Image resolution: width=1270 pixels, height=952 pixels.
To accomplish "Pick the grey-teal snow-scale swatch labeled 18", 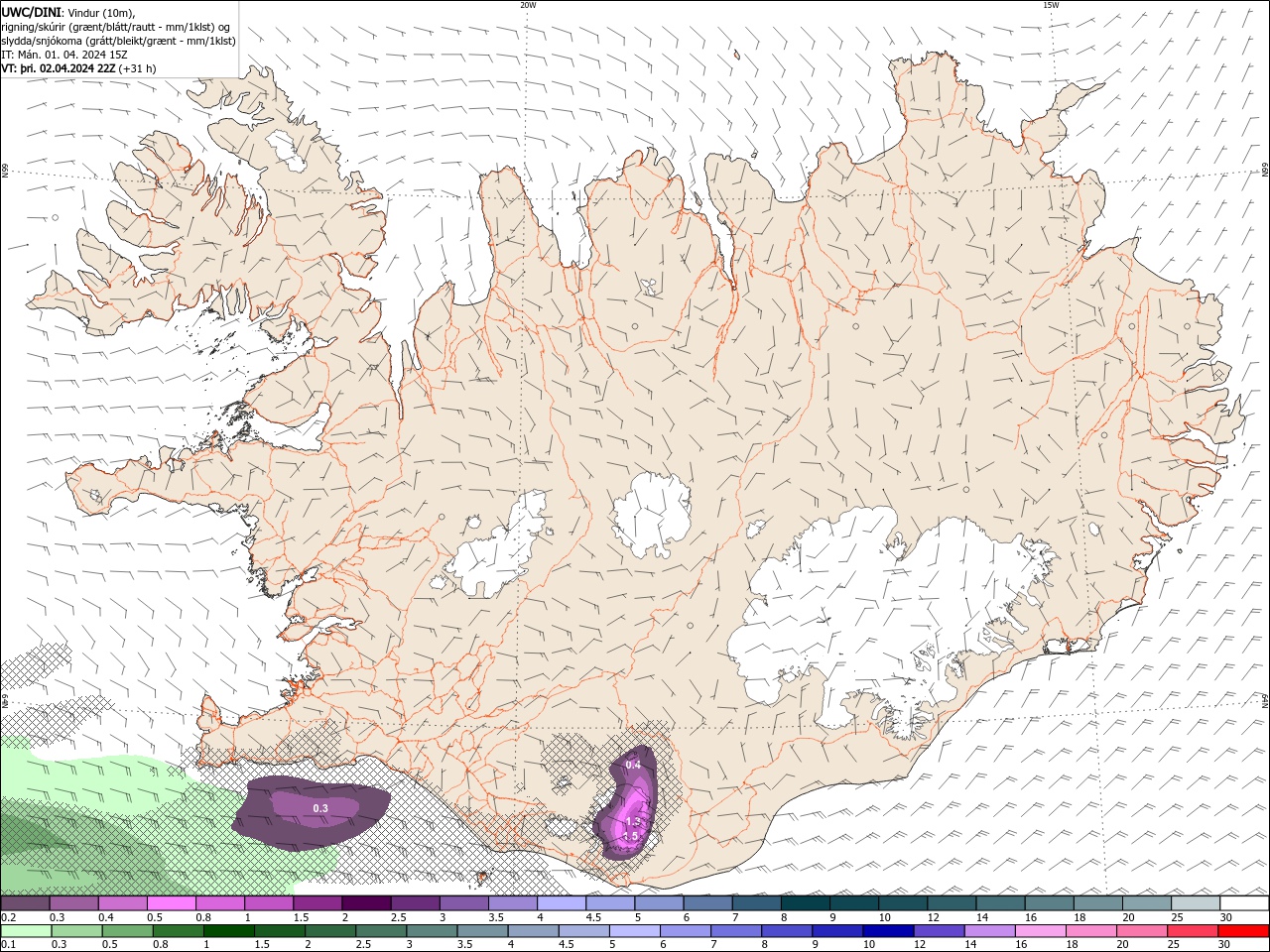I will click(1097, 903).
